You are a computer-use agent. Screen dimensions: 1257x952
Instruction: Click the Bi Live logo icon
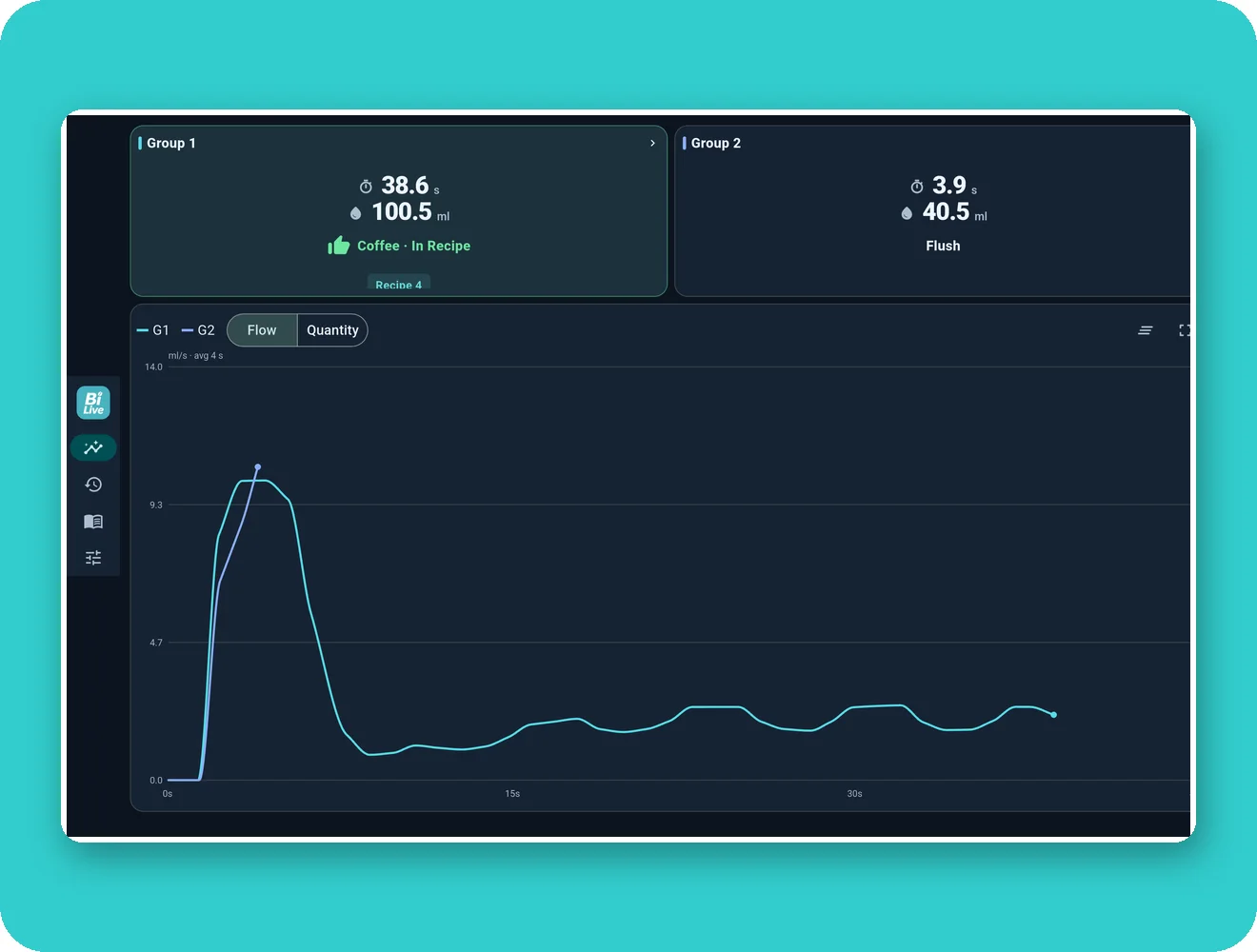(x=93, y=403)
